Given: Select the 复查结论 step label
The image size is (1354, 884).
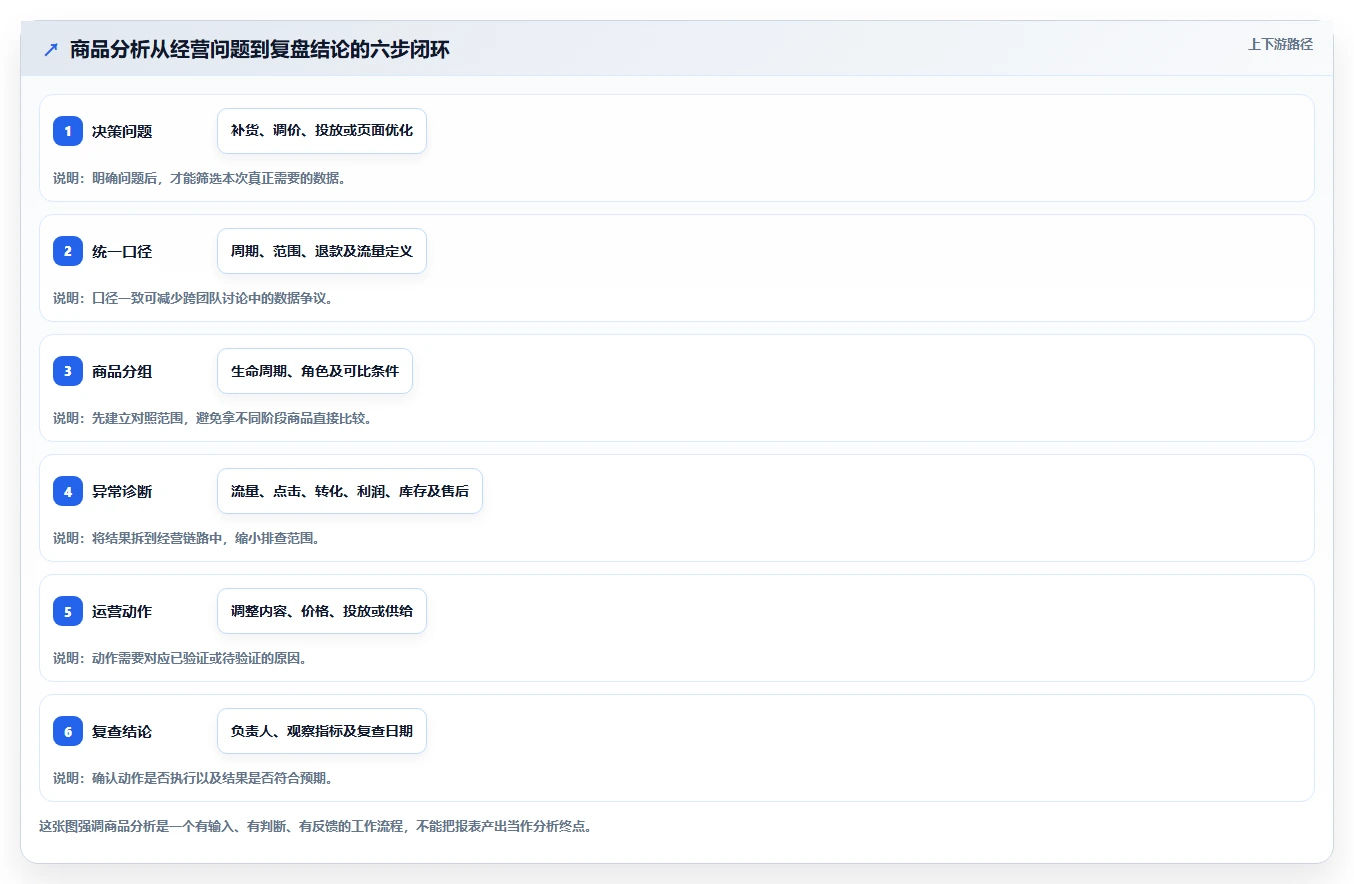Looking at the screenshot, I should click(122, 731).
